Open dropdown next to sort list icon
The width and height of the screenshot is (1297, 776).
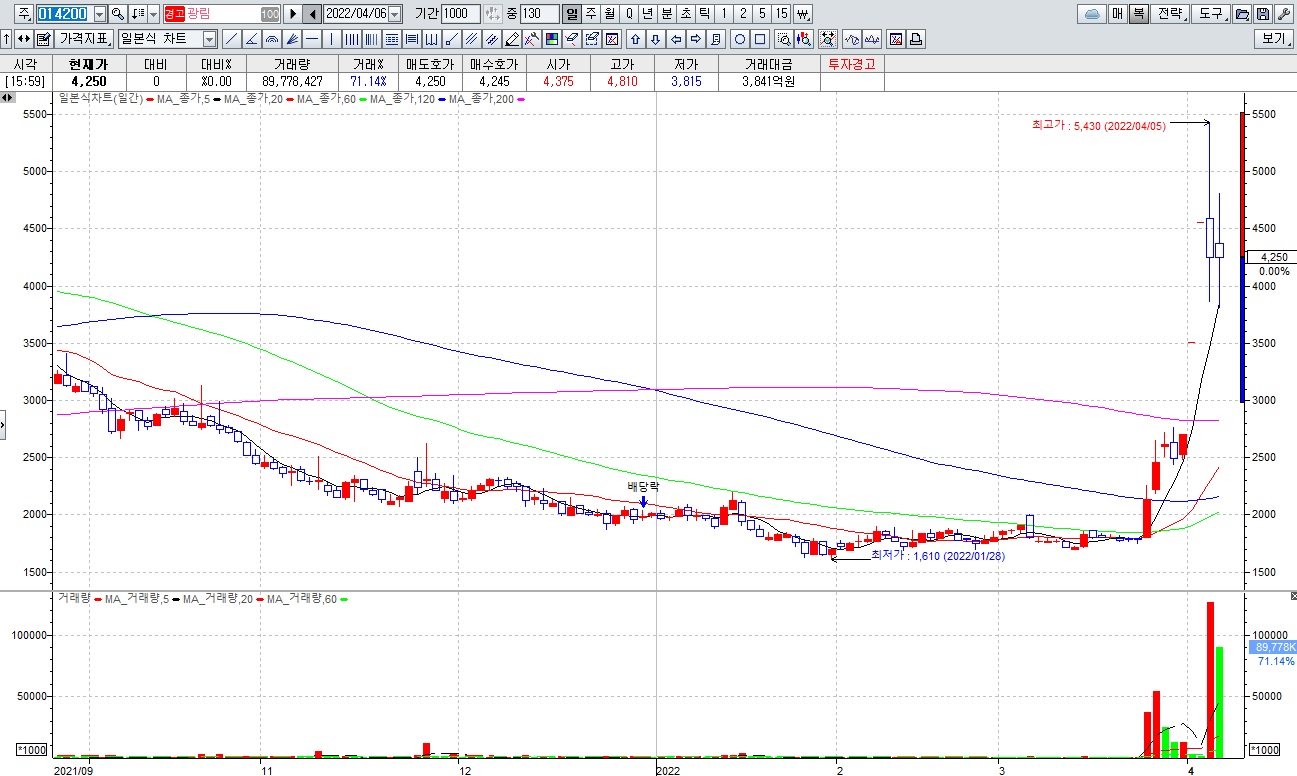(153, 14)
